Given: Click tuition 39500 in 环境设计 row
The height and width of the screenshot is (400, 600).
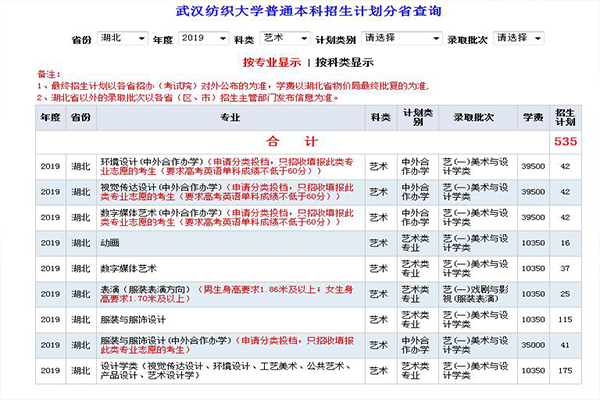Looking at the screenshot, I should point(533,167).
